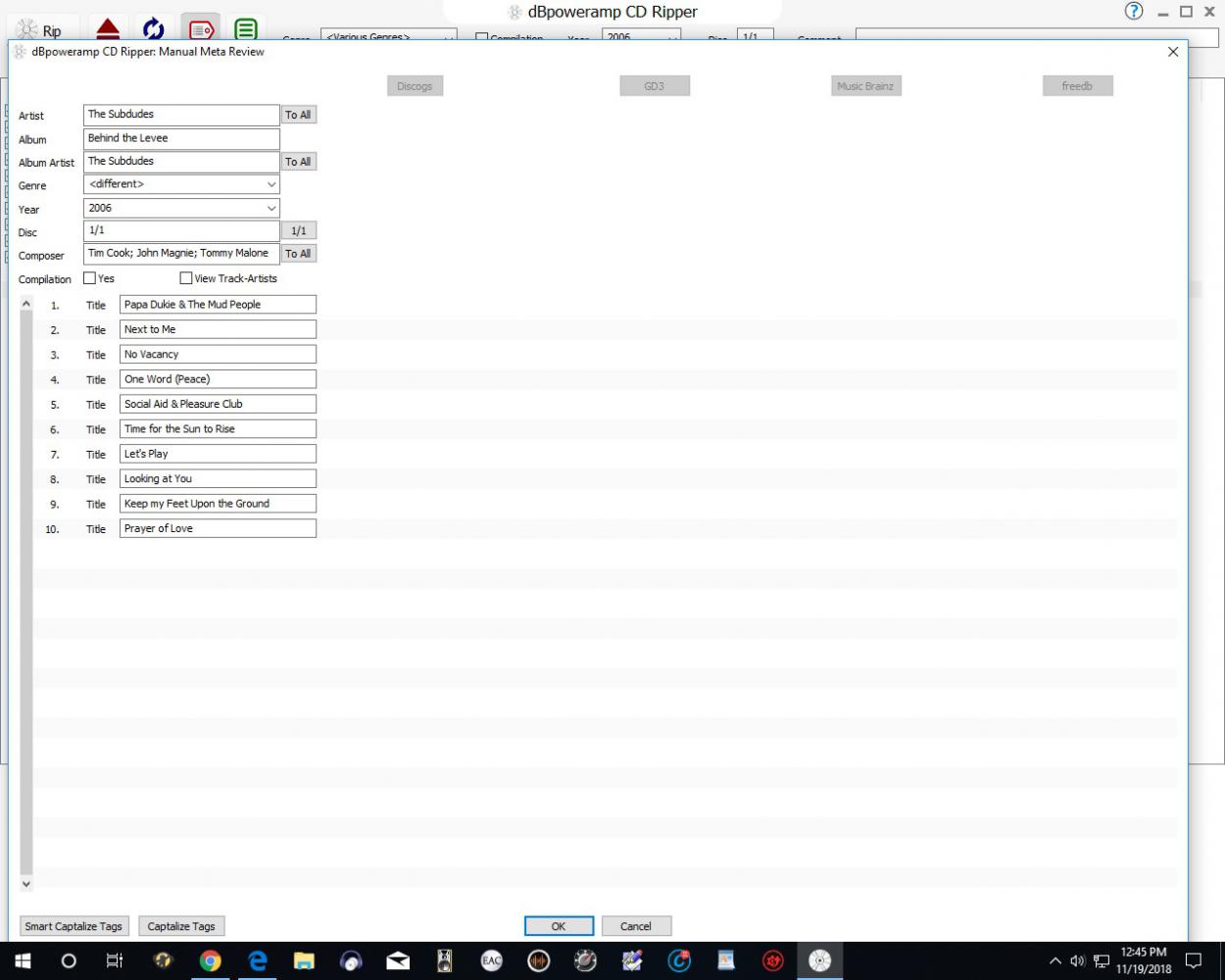
Task: Click the red Eject disc icon
Action: click(x=108, y=28)
